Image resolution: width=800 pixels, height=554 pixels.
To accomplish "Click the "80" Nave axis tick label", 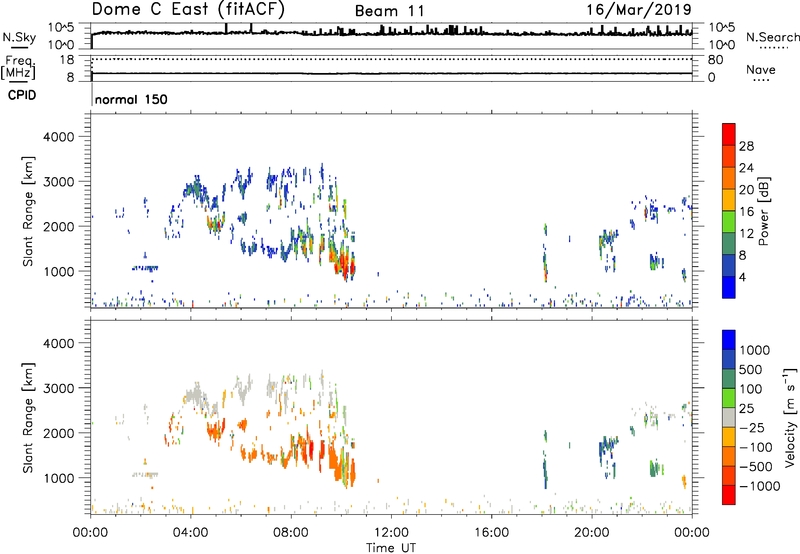I will pyautogui.click(x=715, y=60).
